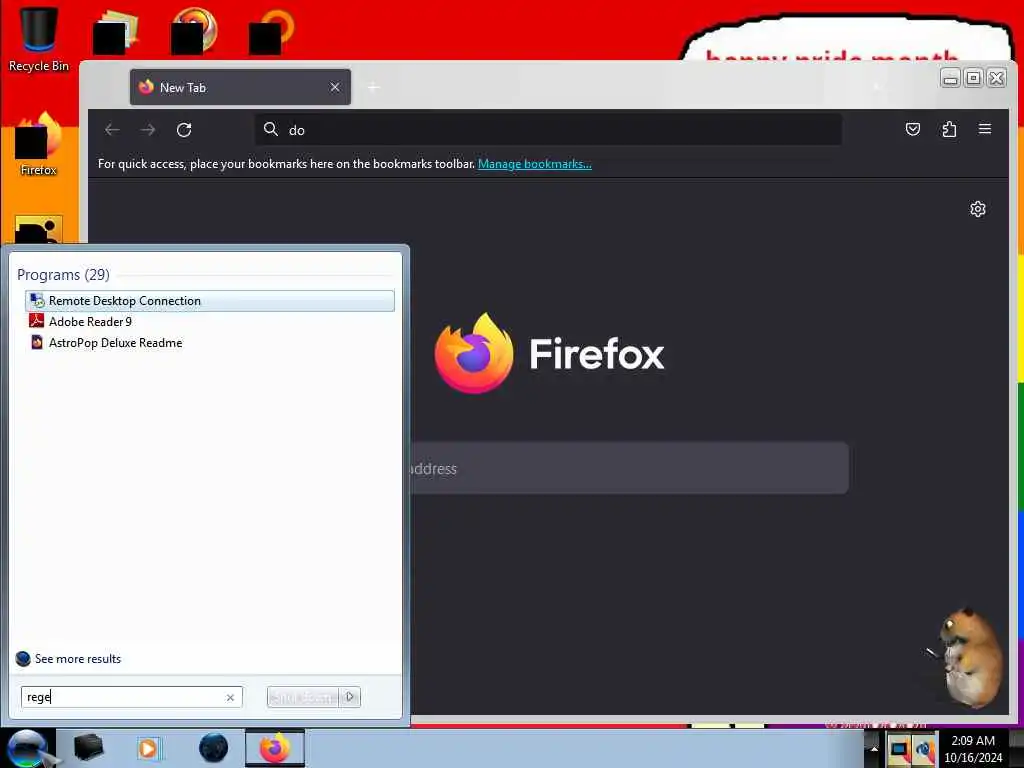Click the monitor icon in system tray

tap(899, 749)
